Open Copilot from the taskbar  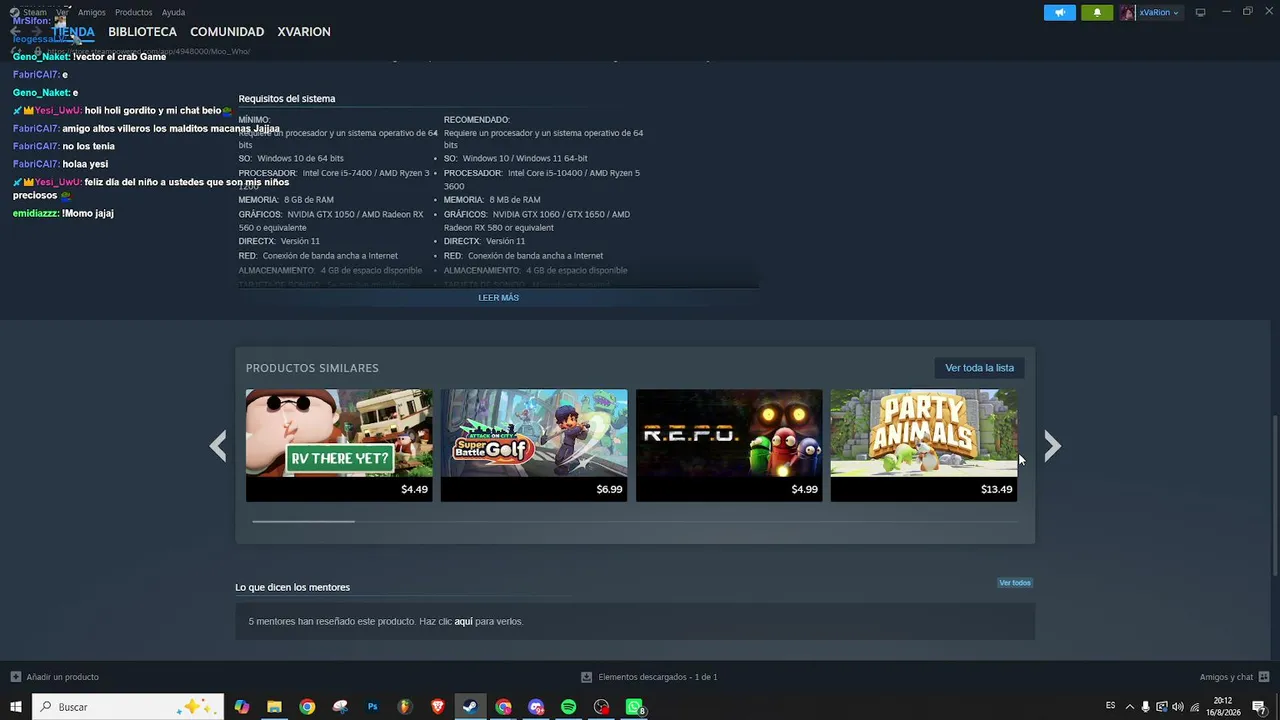click(241, 707)
